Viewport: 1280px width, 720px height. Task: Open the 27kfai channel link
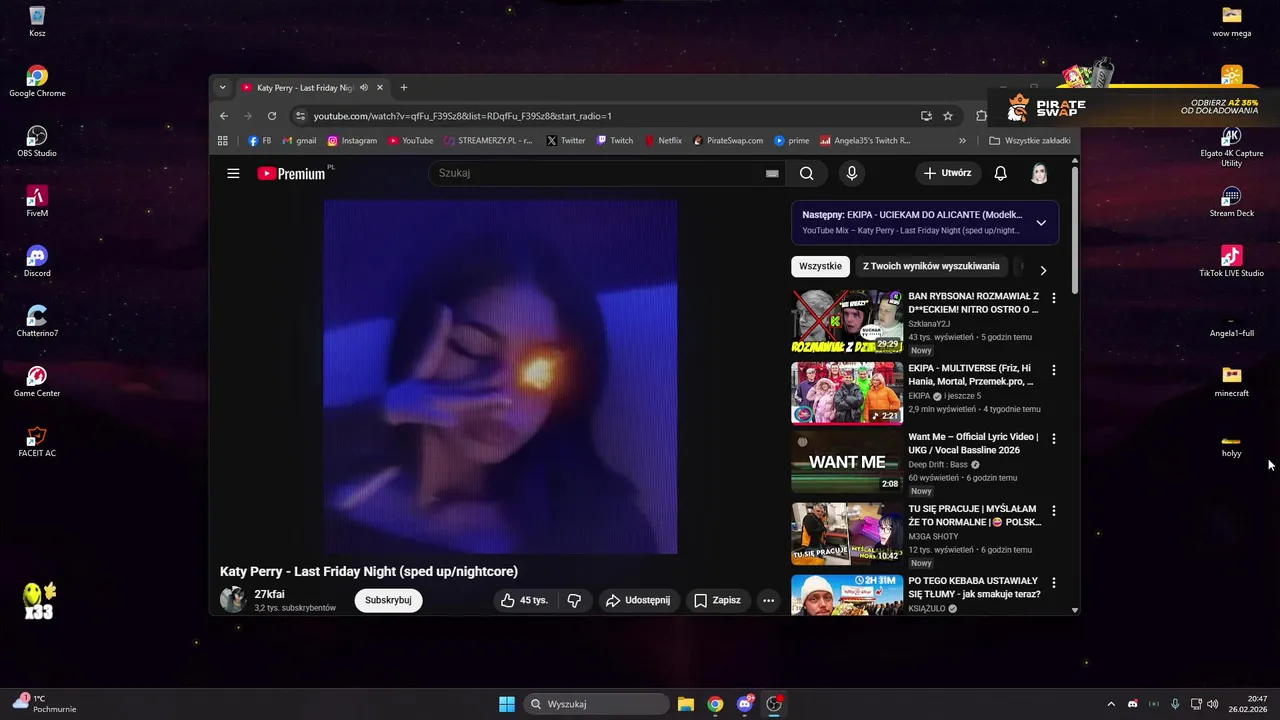pos(269,594)
